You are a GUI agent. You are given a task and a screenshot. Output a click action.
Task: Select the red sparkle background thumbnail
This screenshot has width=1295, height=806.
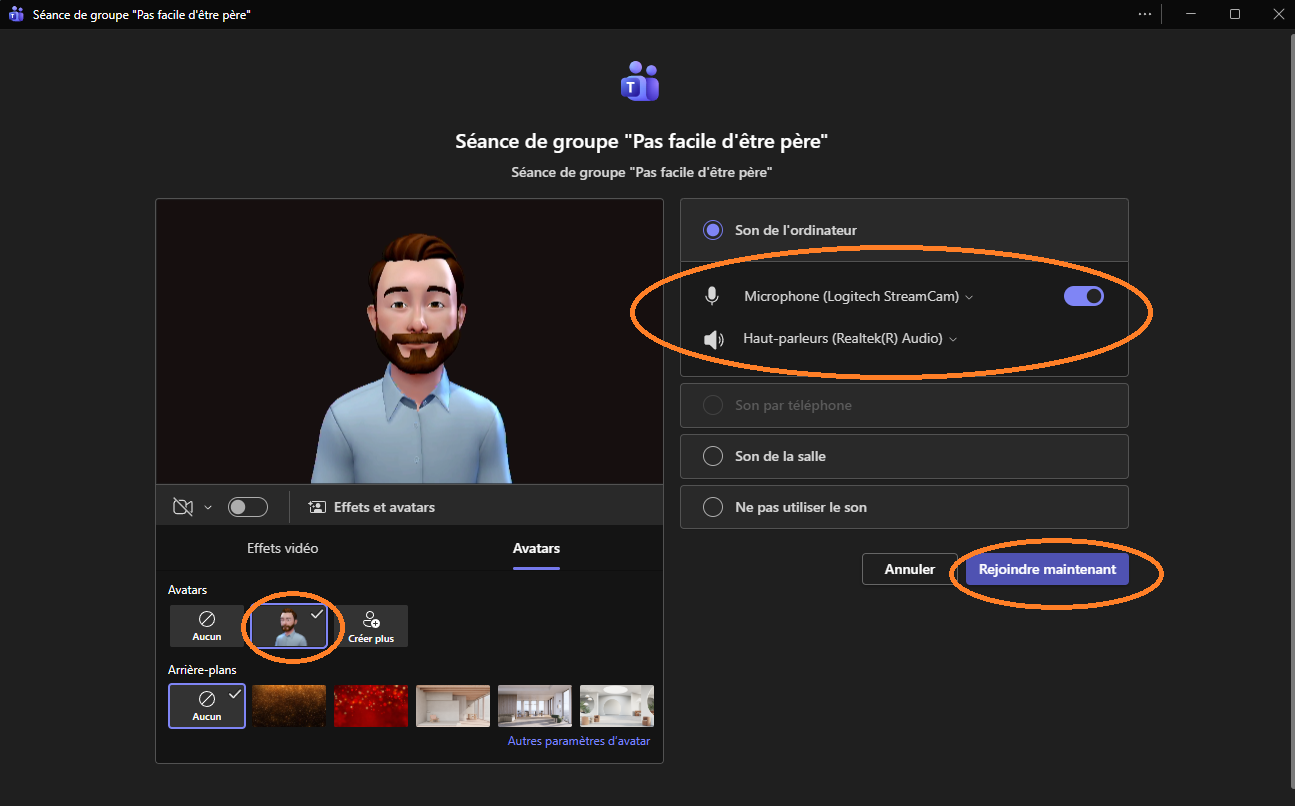pyautogui.click(x=371, y=706)
